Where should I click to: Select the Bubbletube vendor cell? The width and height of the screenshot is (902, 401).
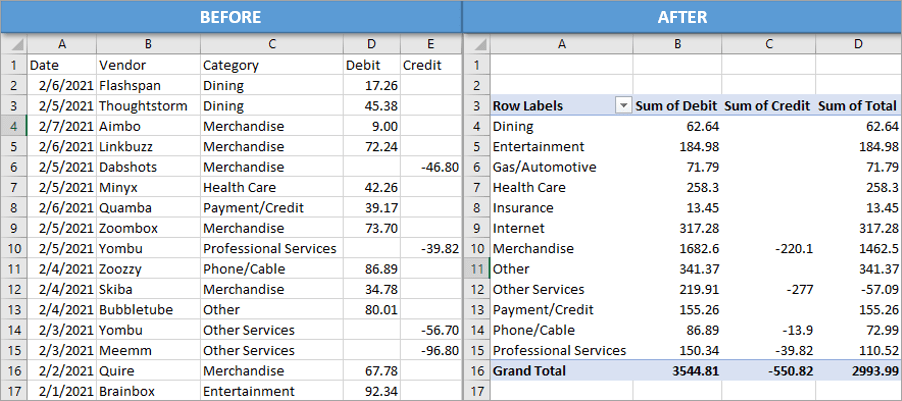coord(147,310)
